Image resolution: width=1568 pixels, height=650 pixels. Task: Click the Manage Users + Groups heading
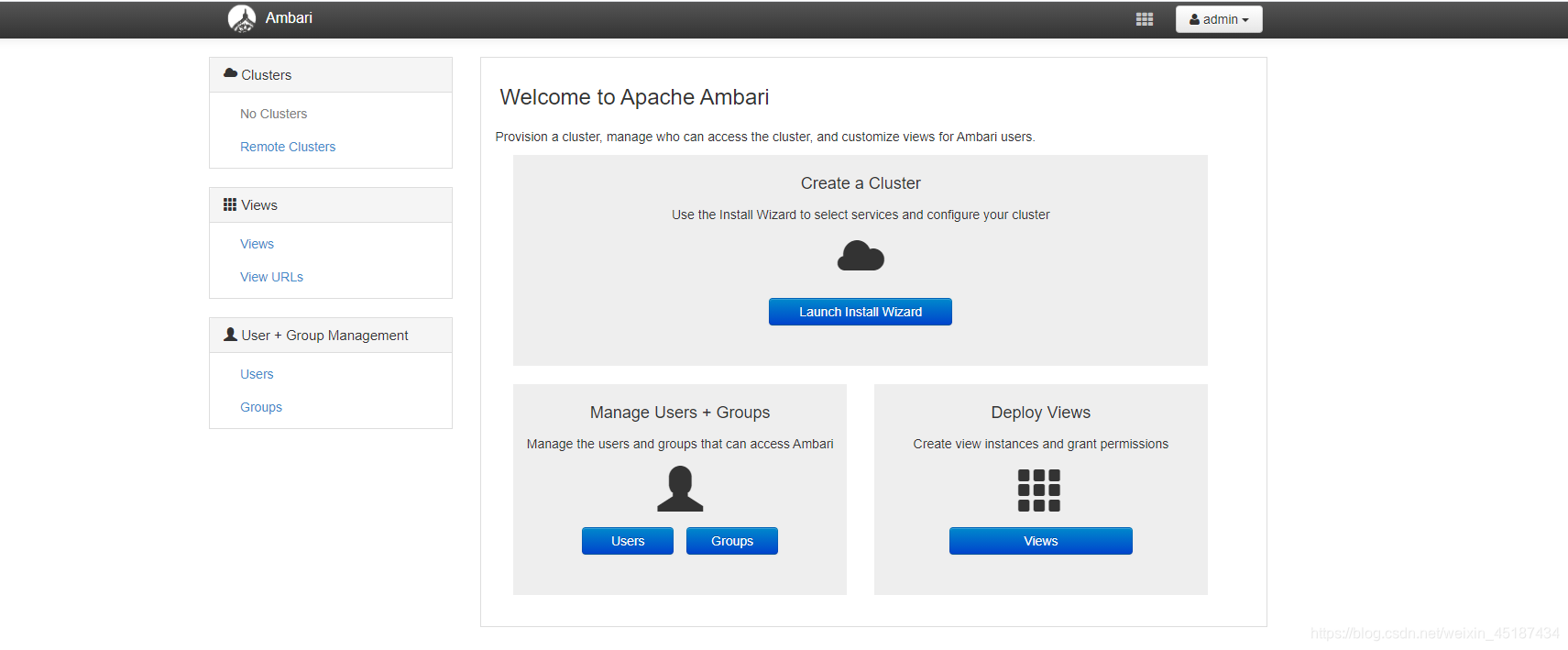[680, 413]
